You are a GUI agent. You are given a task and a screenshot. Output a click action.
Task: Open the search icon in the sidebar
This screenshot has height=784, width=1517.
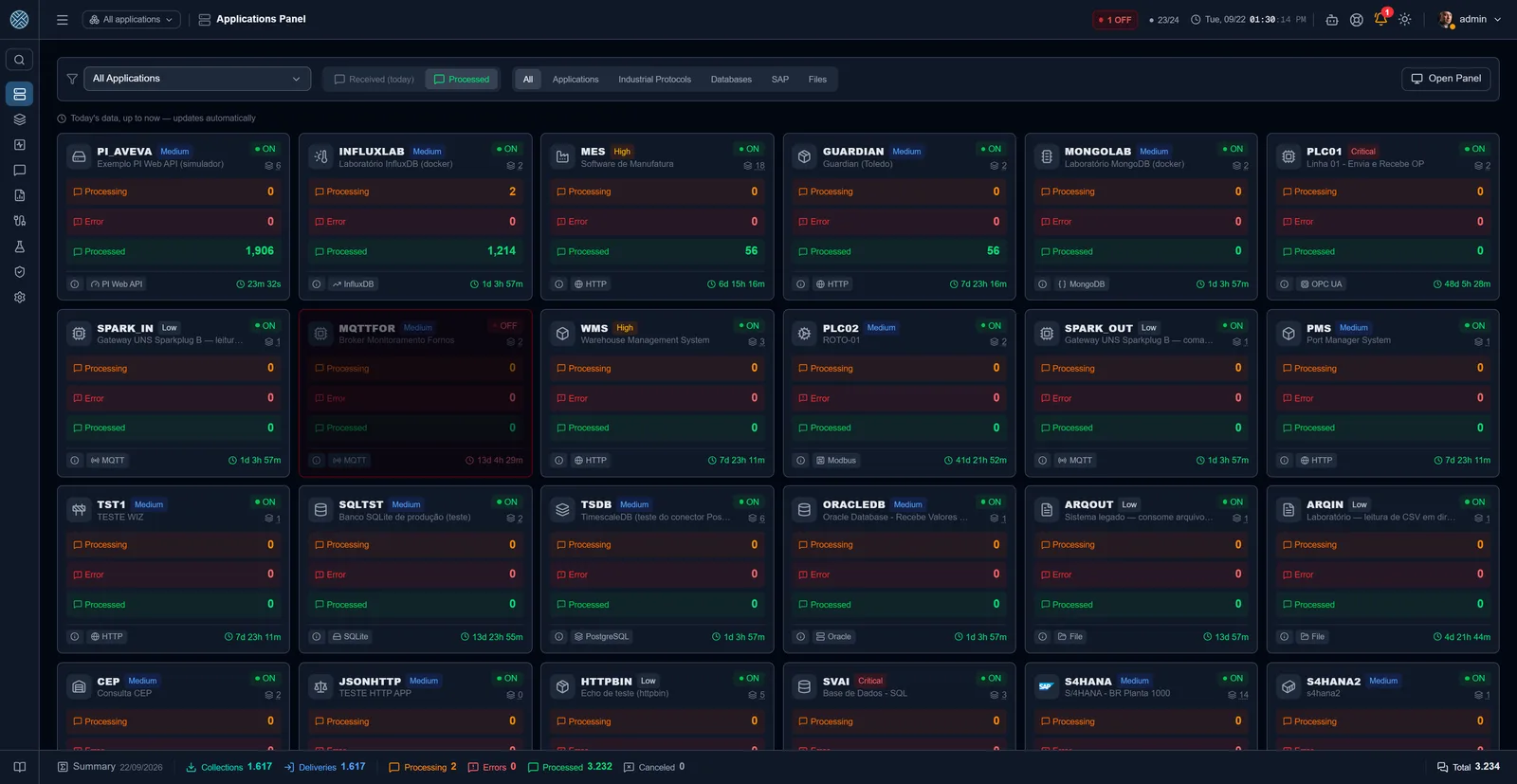[x=19, y=60]
